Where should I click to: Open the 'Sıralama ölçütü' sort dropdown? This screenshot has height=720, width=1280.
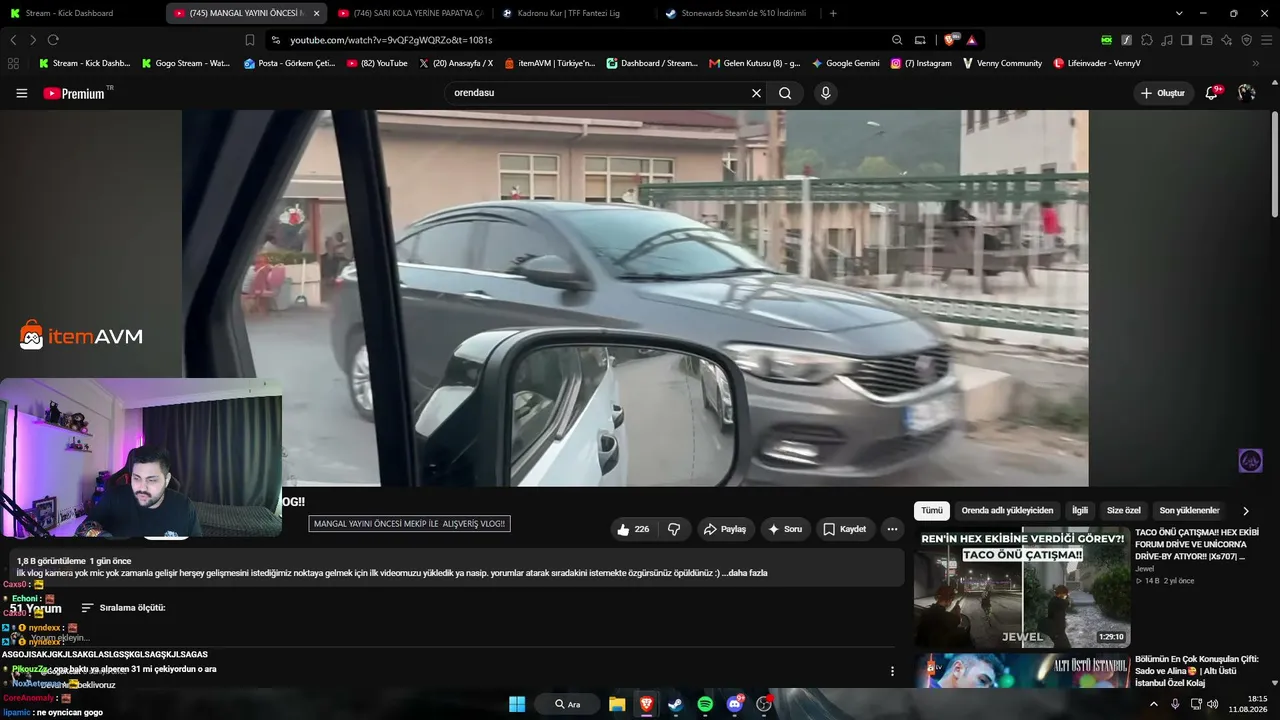coord(123,608)
